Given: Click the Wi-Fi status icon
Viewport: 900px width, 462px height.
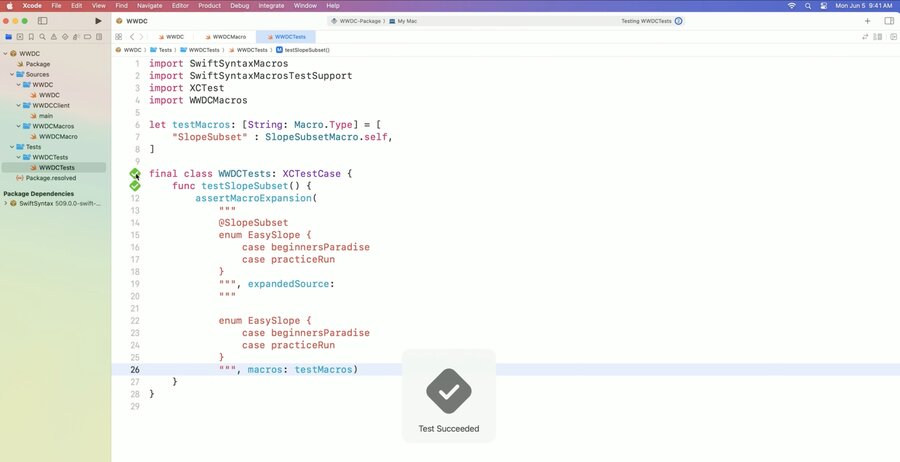Looking at the screenshot, I should point(792,6).
